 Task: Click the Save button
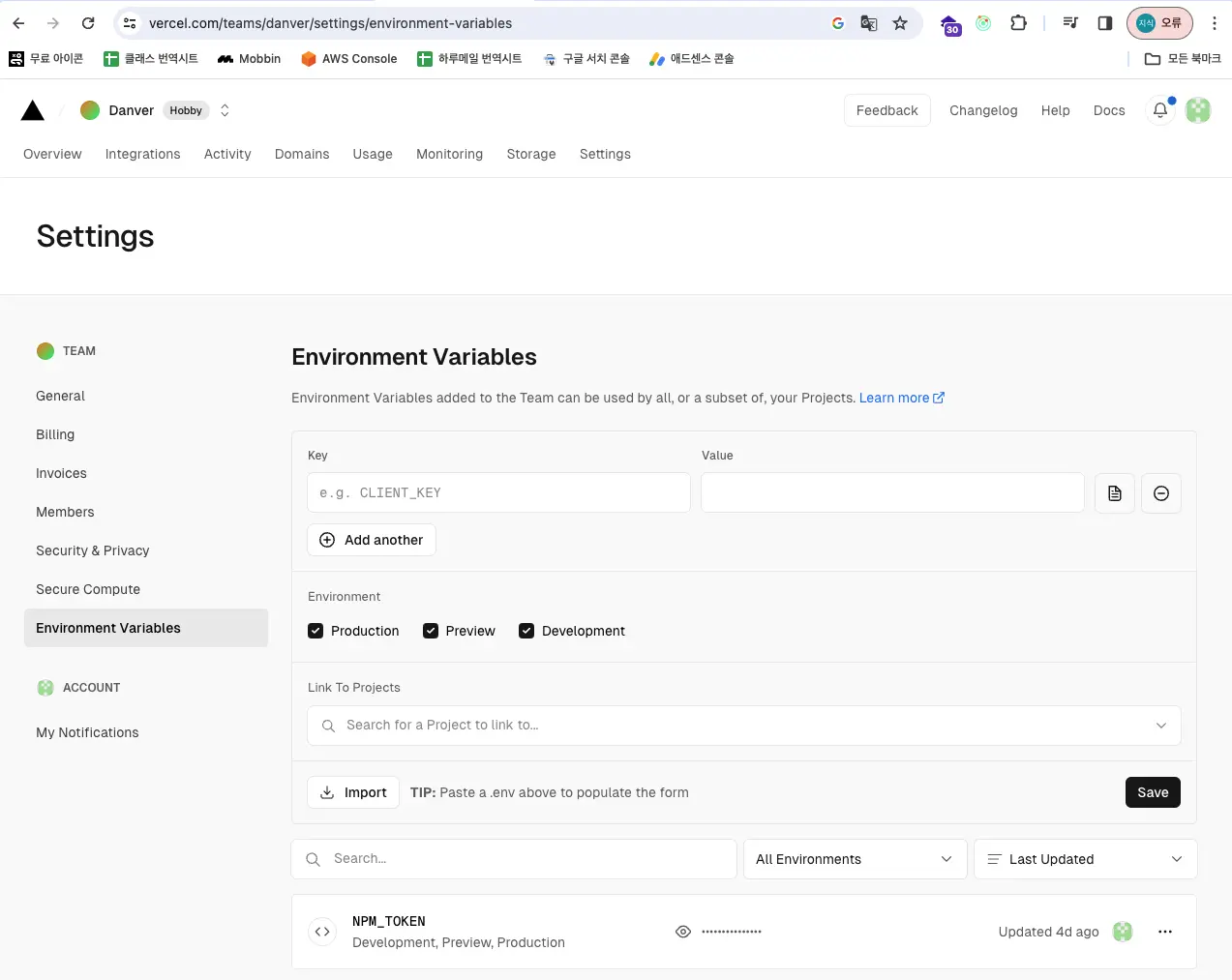coord(1152,792)
